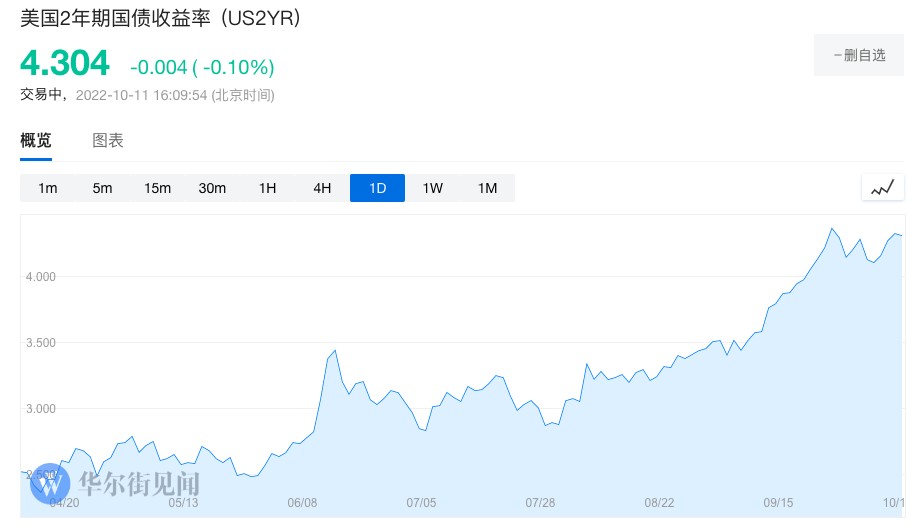Viewport: 918px width, 528px height.
Task: Change chart to 1M monthly interval
Action: (487, 188)
